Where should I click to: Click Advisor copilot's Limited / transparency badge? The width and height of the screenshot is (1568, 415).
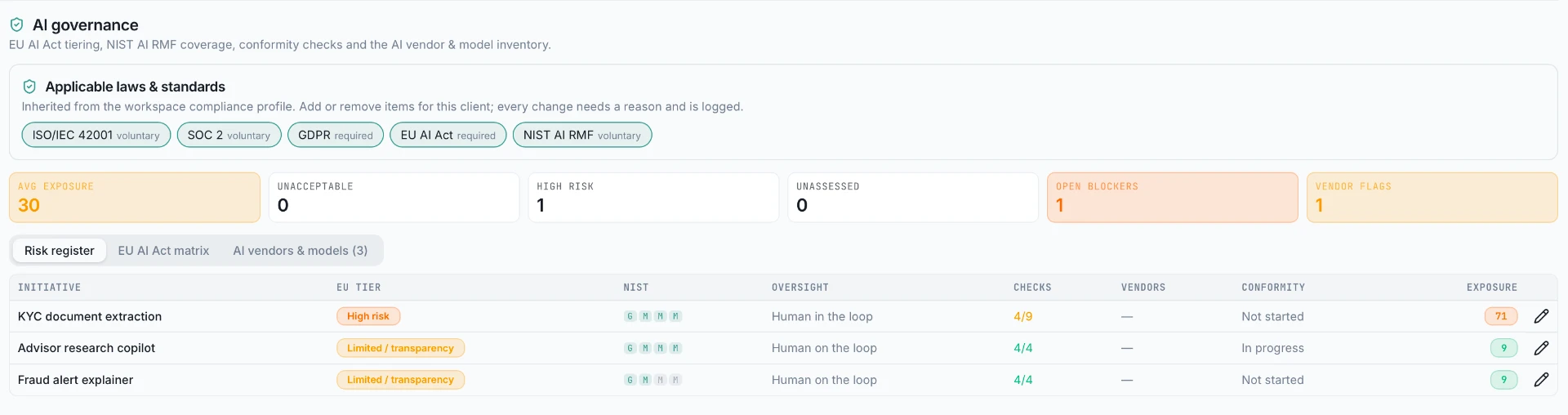(x=400, y=348)
